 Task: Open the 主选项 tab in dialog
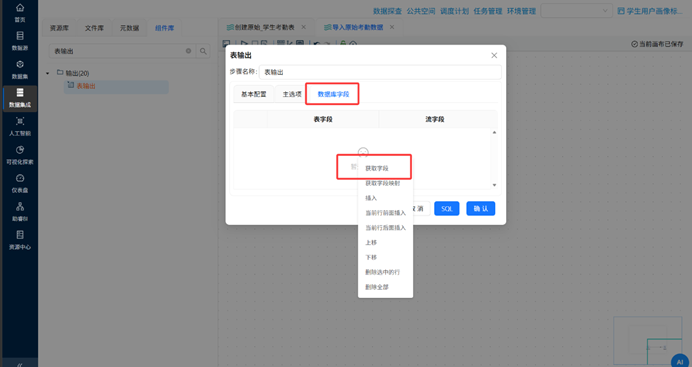click(292, 94)
